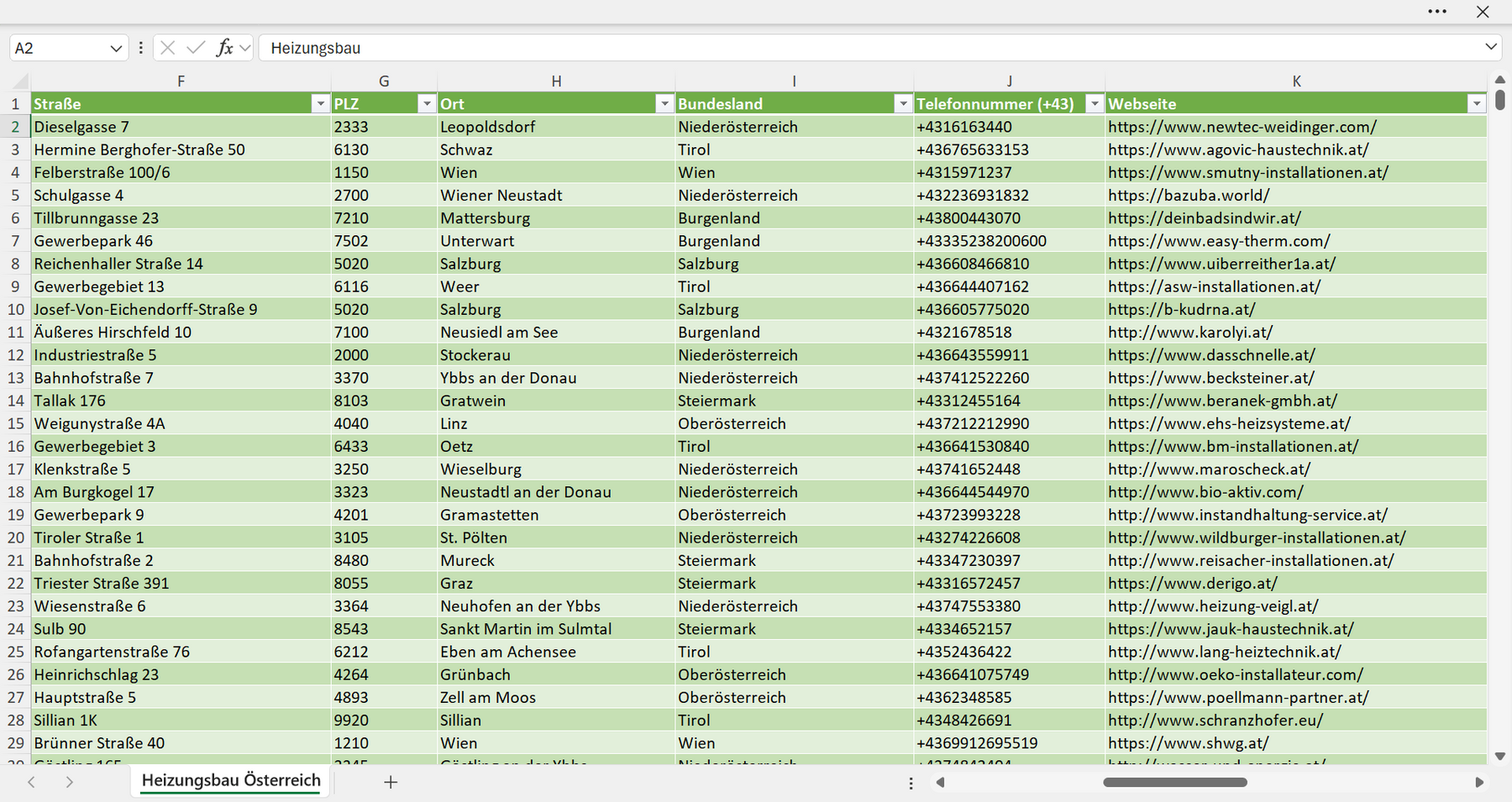The height and width of the screenshot is (802, 1512).
Task: Select row 10 header
Action: click(15, 309)
